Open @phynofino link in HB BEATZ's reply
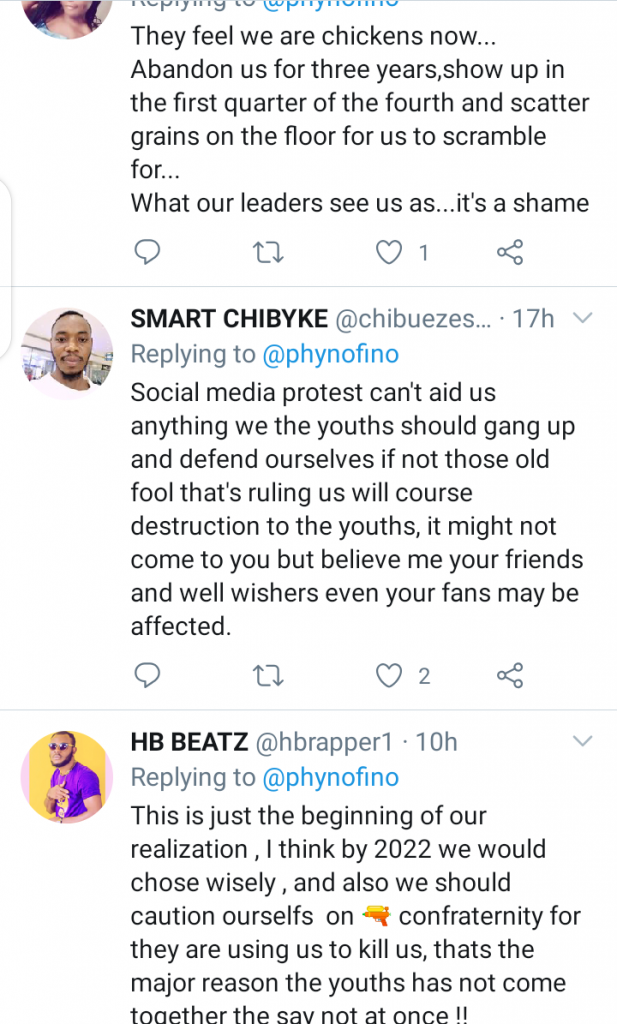 pos(329,777)
